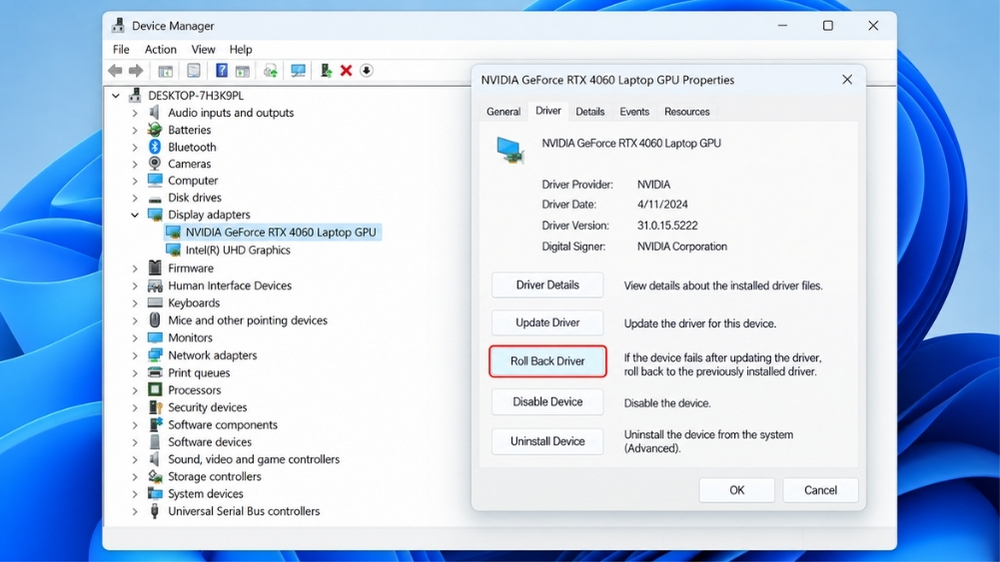Collapse the DESKTOP-7H3K9PL root node
1000x562 pixels.
115,96
